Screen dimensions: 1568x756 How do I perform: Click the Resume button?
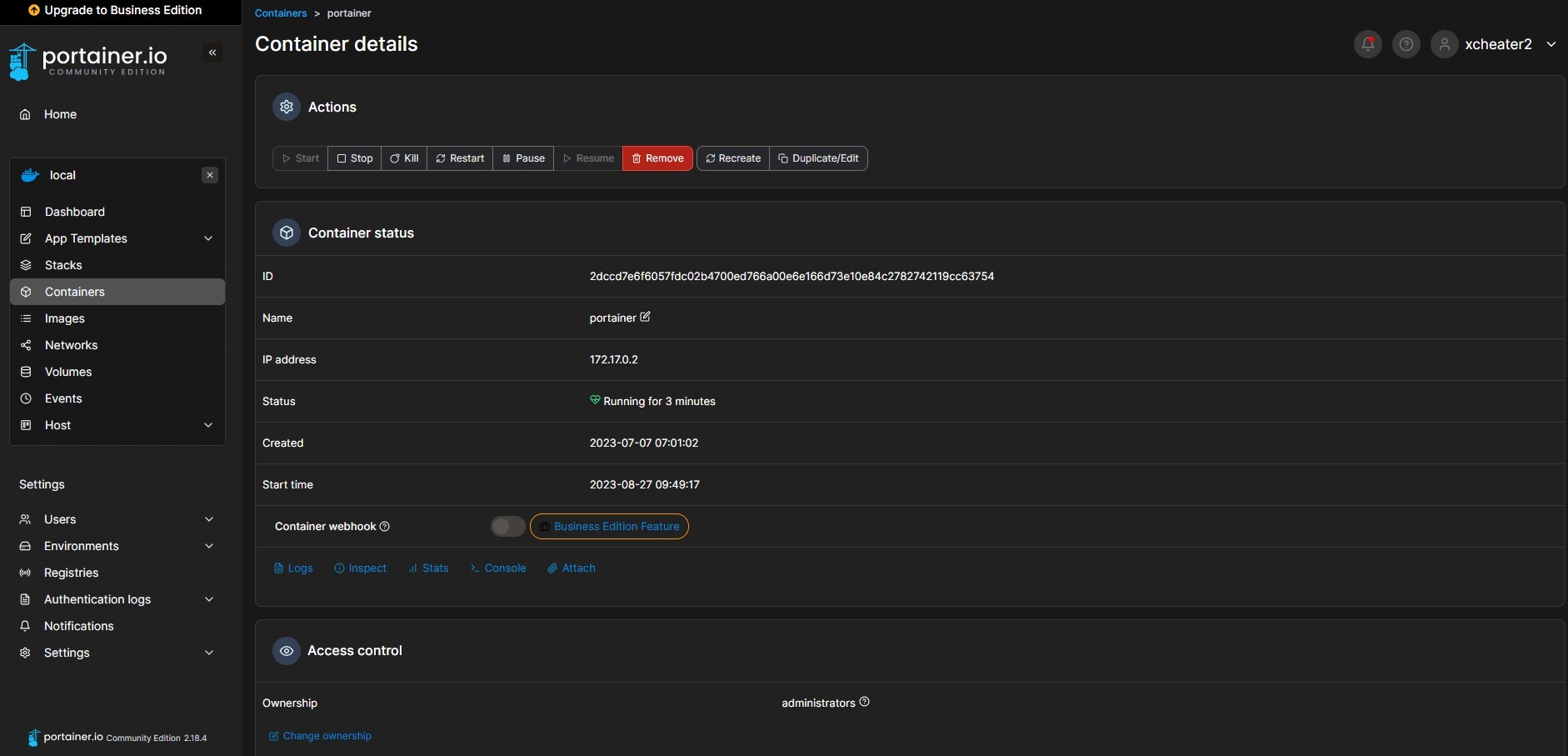(588, 158)
